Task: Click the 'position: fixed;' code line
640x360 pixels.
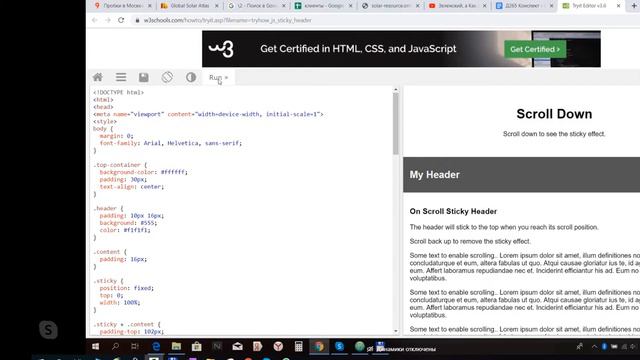Action: pos(127,288)
